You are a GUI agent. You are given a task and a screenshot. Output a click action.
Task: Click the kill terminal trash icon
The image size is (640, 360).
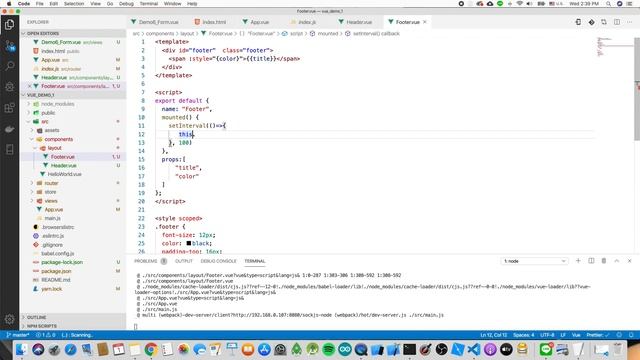[604, 261]
